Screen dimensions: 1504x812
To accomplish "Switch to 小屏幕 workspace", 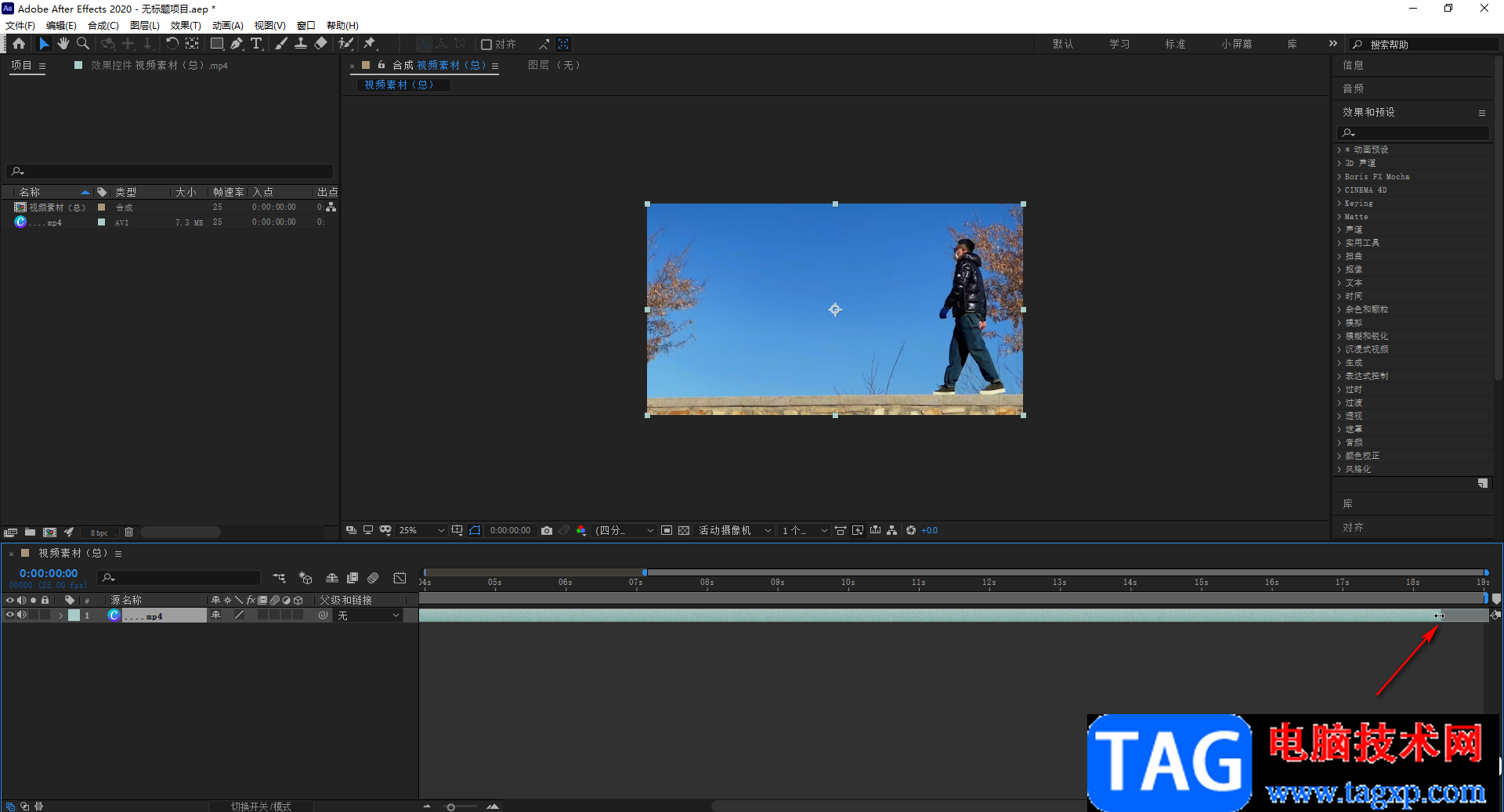I will pos(1236,45).
